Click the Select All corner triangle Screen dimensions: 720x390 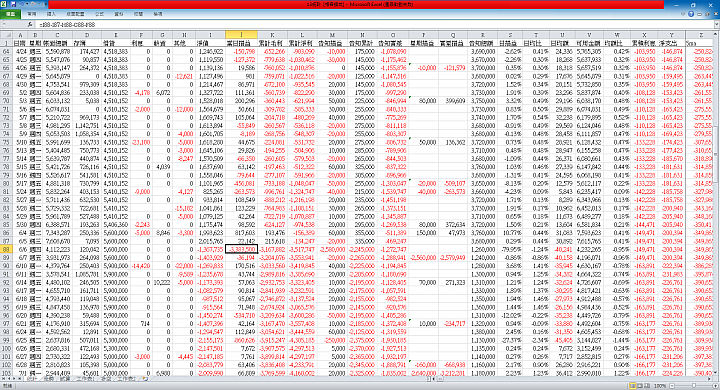coord(6,35)
